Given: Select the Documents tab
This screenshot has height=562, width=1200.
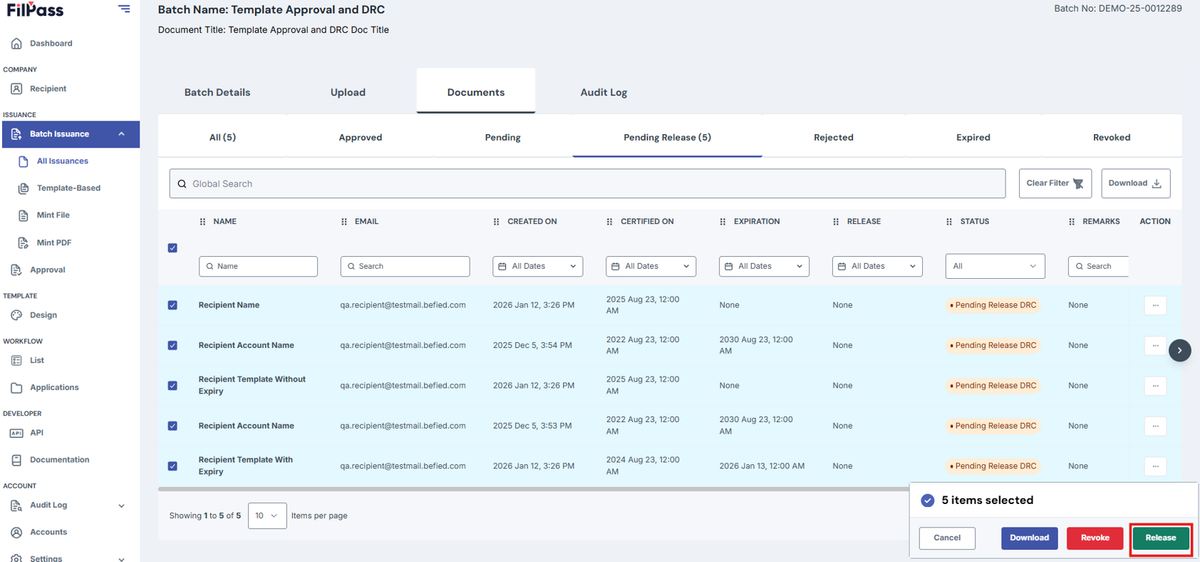Looking at the screenshot, I should pyautogui.click(x=476, y=92).
